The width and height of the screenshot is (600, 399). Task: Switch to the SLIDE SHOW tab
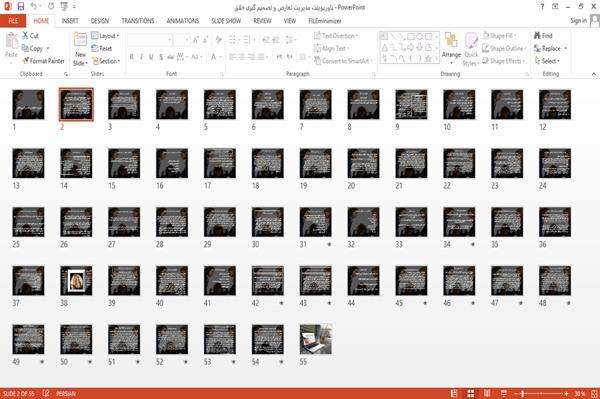pos(226,21)
